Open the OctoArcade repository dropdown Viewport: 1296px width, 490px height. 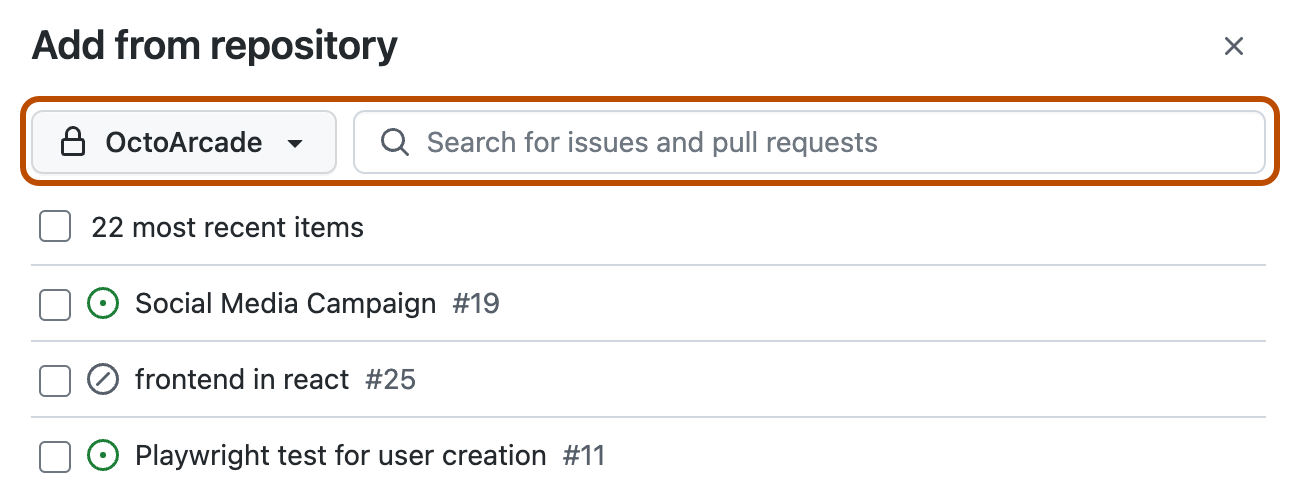[x=184, y=142]
